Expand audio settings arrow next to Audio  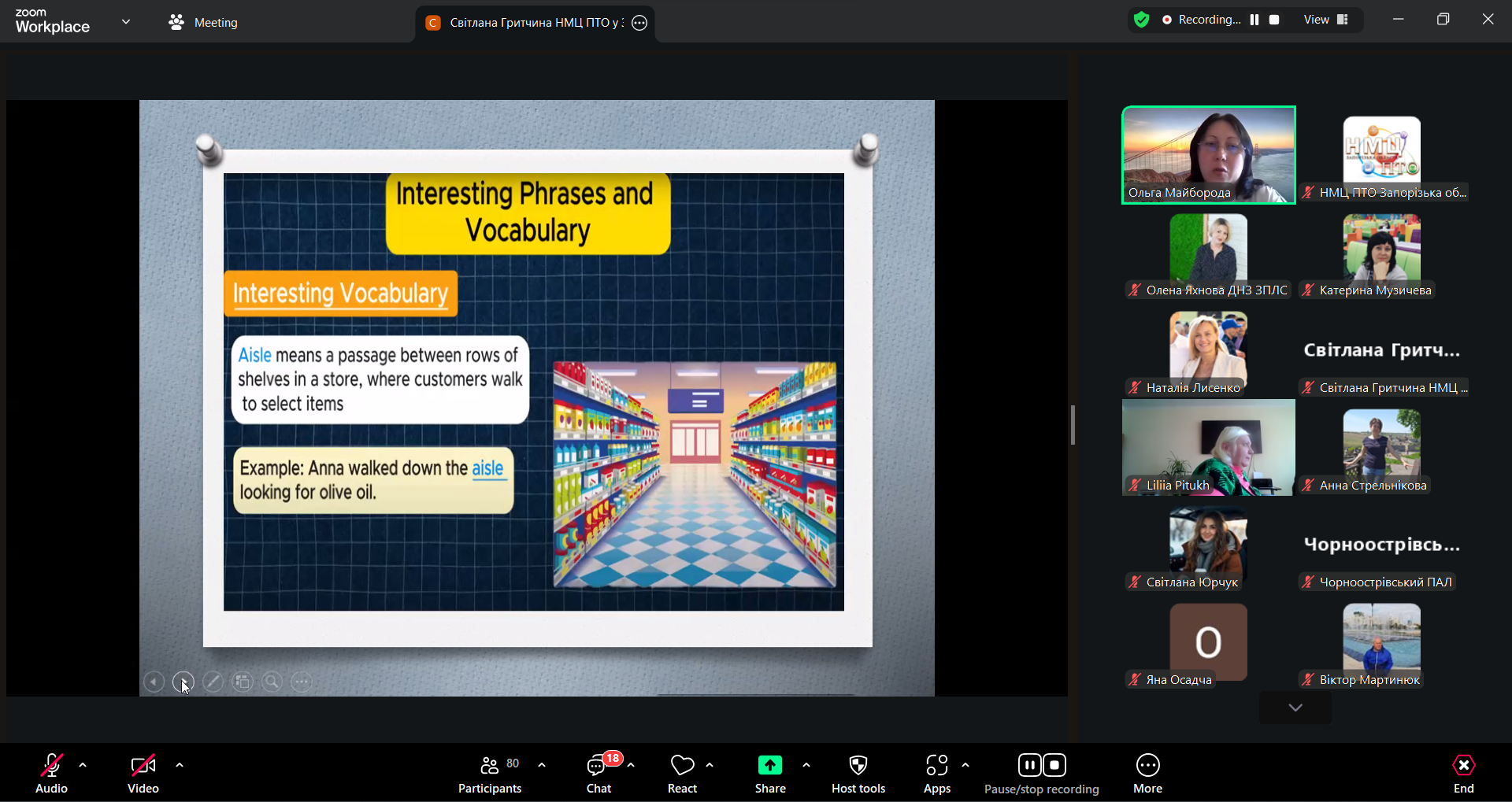83,765
